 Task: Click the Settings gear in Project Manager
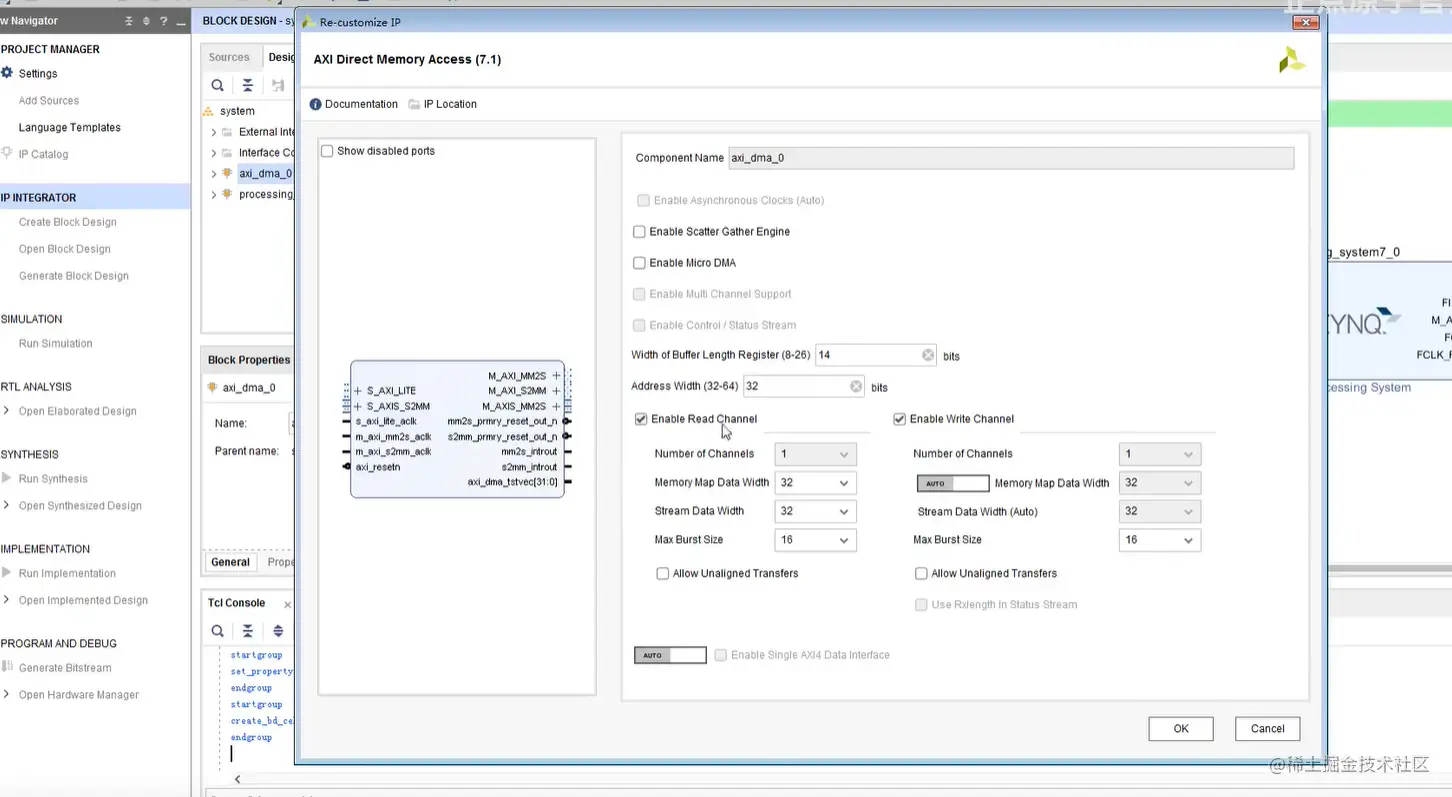(x=7, y=73)
